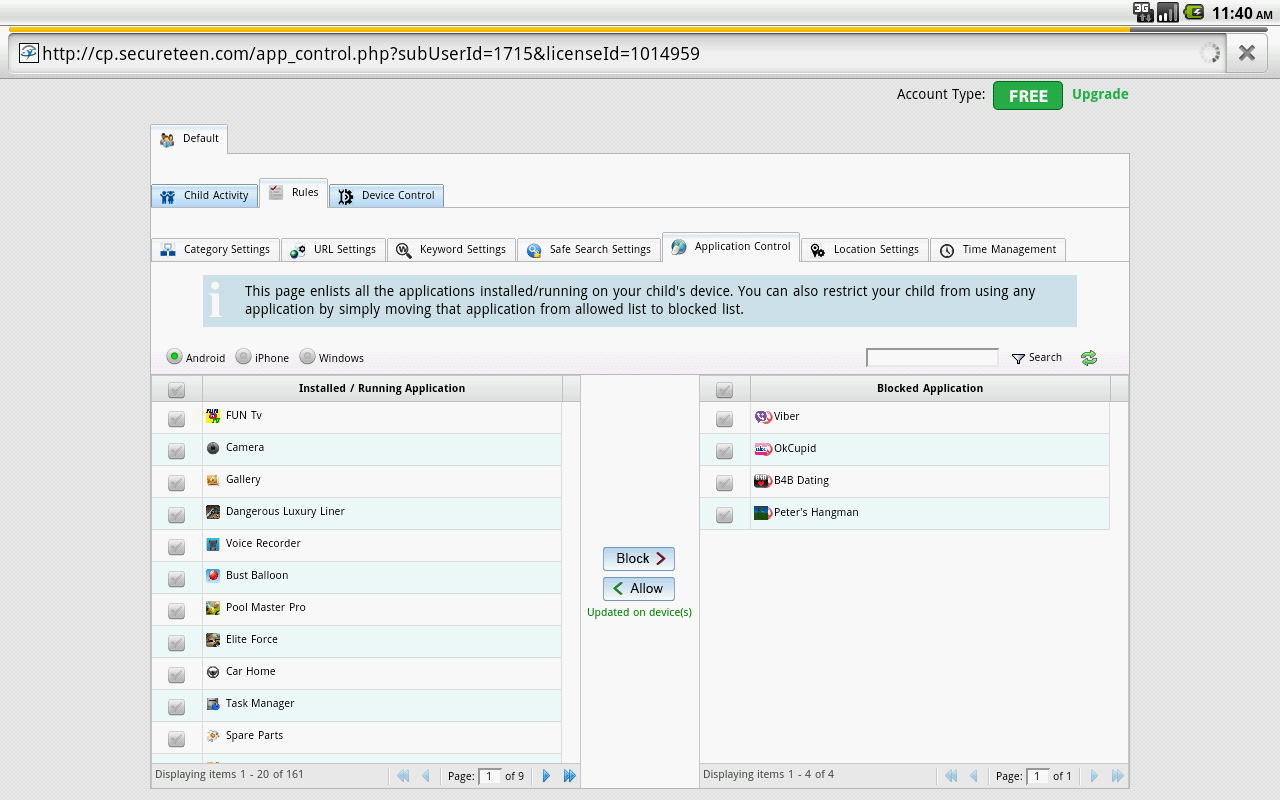Viewport: 1280px width, 800px height.
Task: Click the Search filter icon
Action: tap(1018, 358)
